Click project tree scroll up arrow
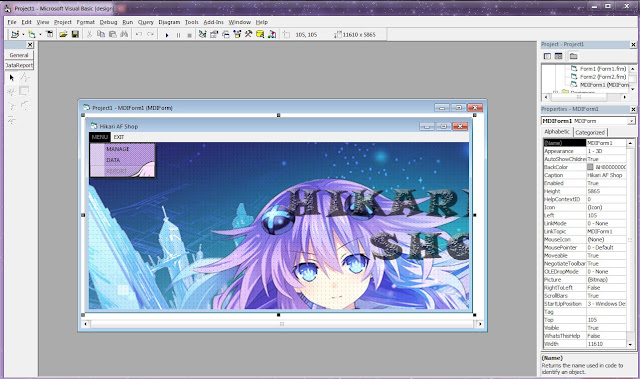This screenshot has width=640, height=379. pos(632,69)
